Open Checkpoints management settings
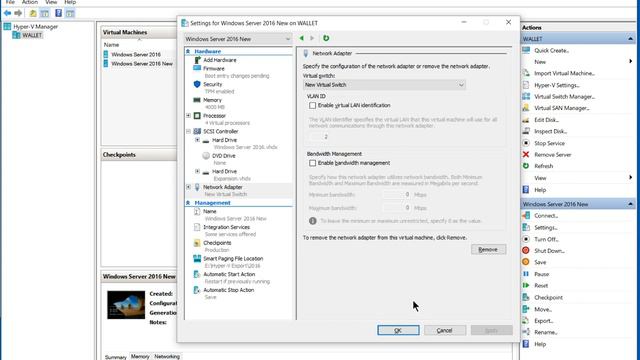Viewport: 640px width, 360px height. (217, 243)
